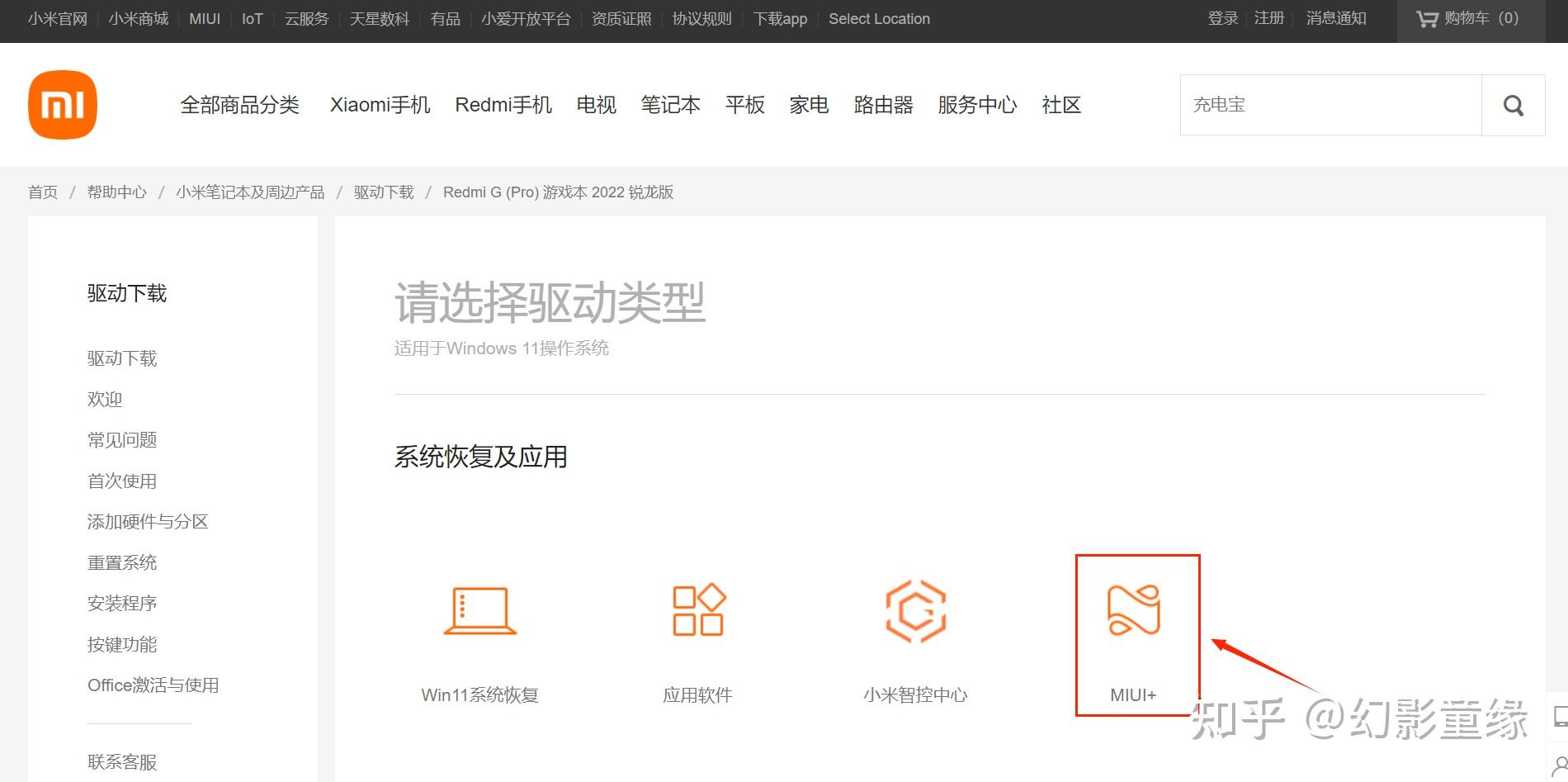Click 登录 to sign in
This screenshot has height=782, width=1568.
pos(1223,18)
